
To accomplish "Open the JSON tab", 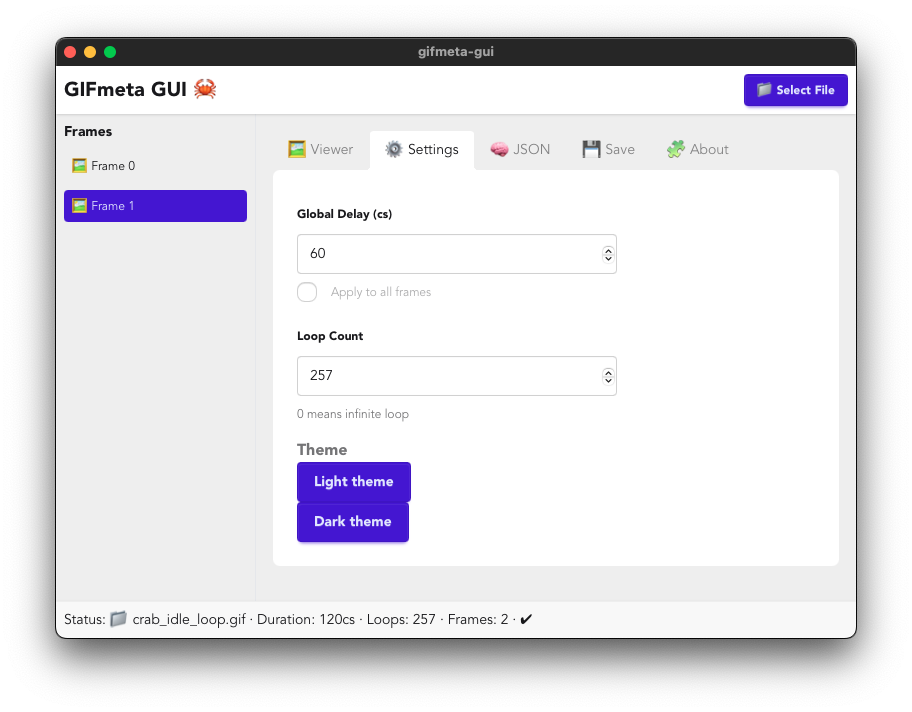I will coord(520,148).
